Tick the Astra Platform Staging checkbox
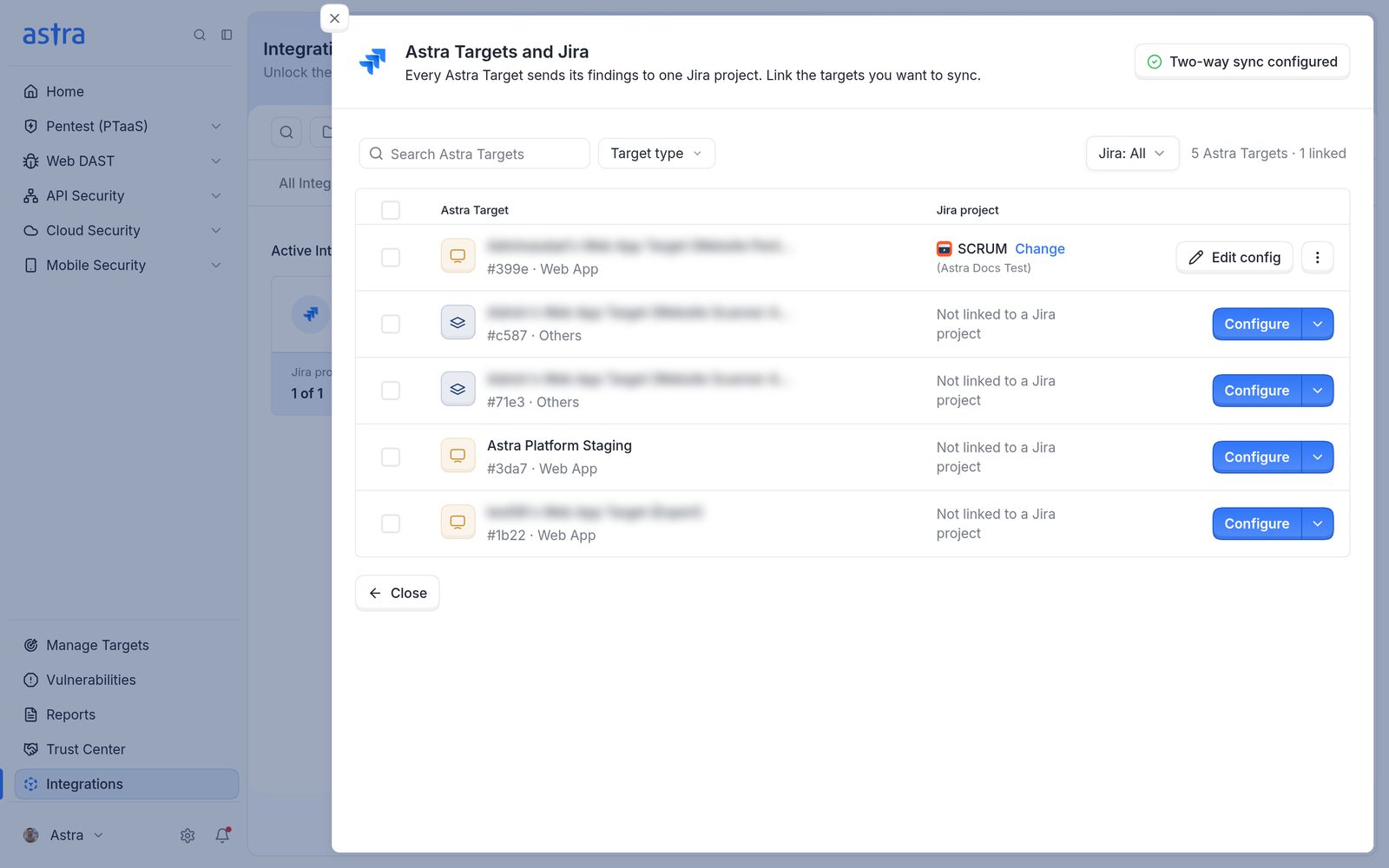1389x868 pixels. (x=391, y=457)
